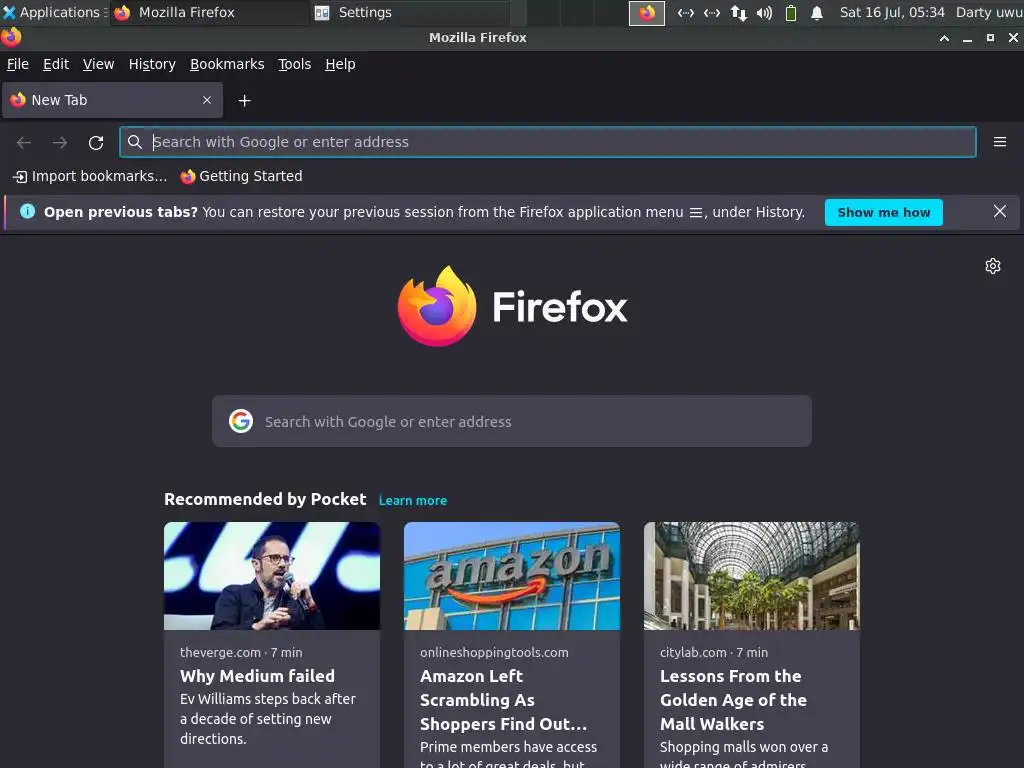Click the Google logo in page search box
The width and height of the screenshot is (1024, 768).
pos(241,421)
